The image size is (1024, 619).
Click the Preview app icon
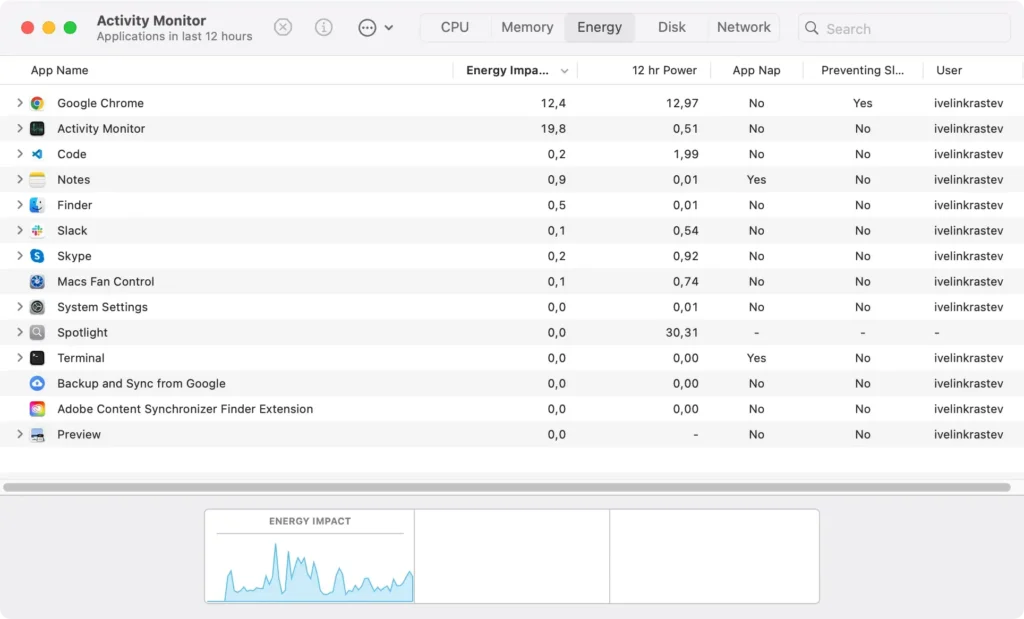coord(37,434)
